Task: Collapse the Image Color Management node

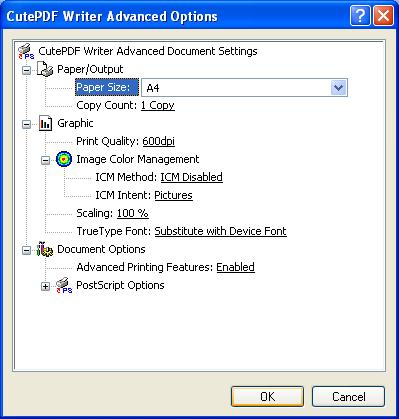Action: tap(45, 160)
